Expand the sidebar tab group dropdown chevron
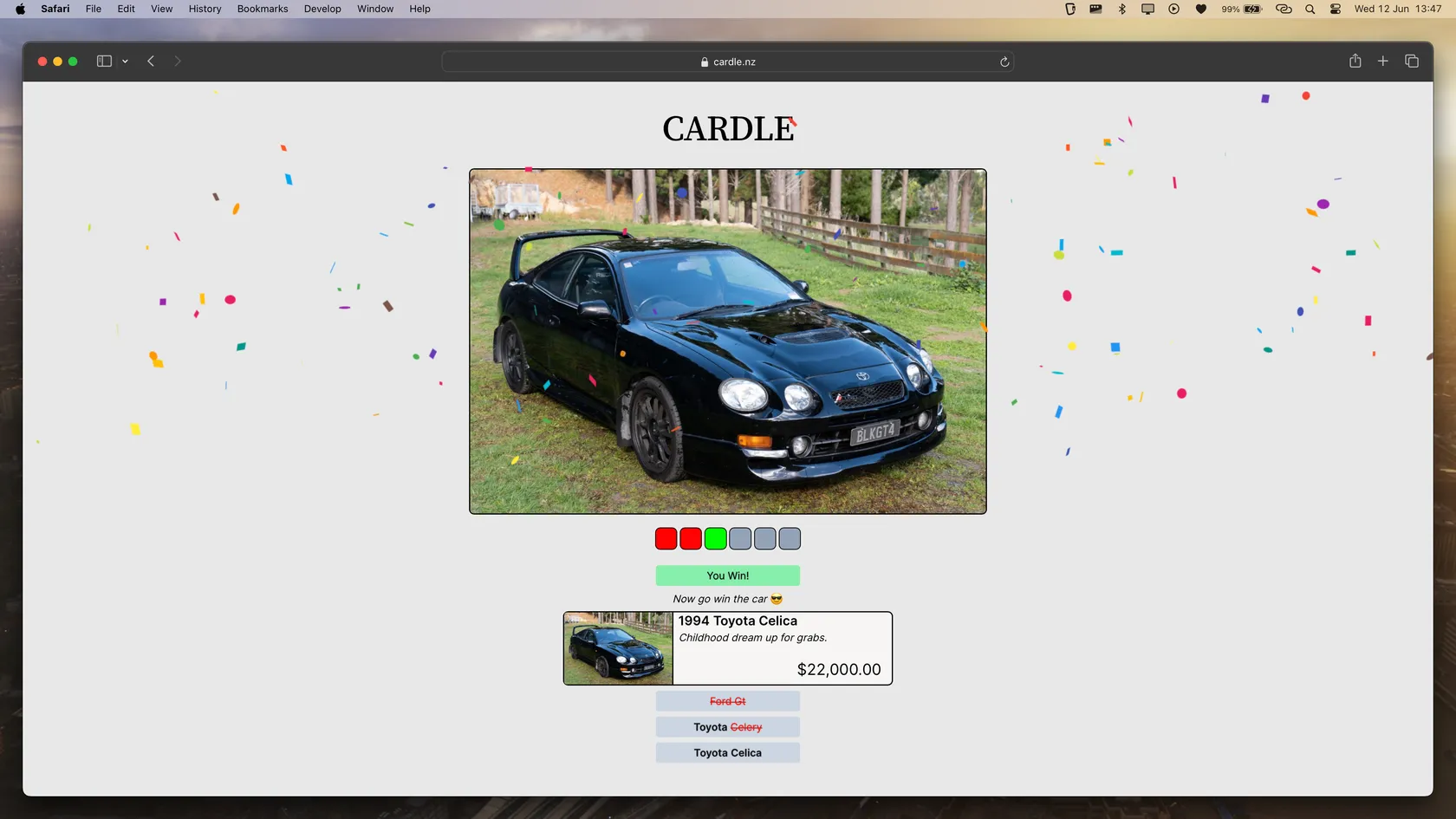 tap(126, 62)
